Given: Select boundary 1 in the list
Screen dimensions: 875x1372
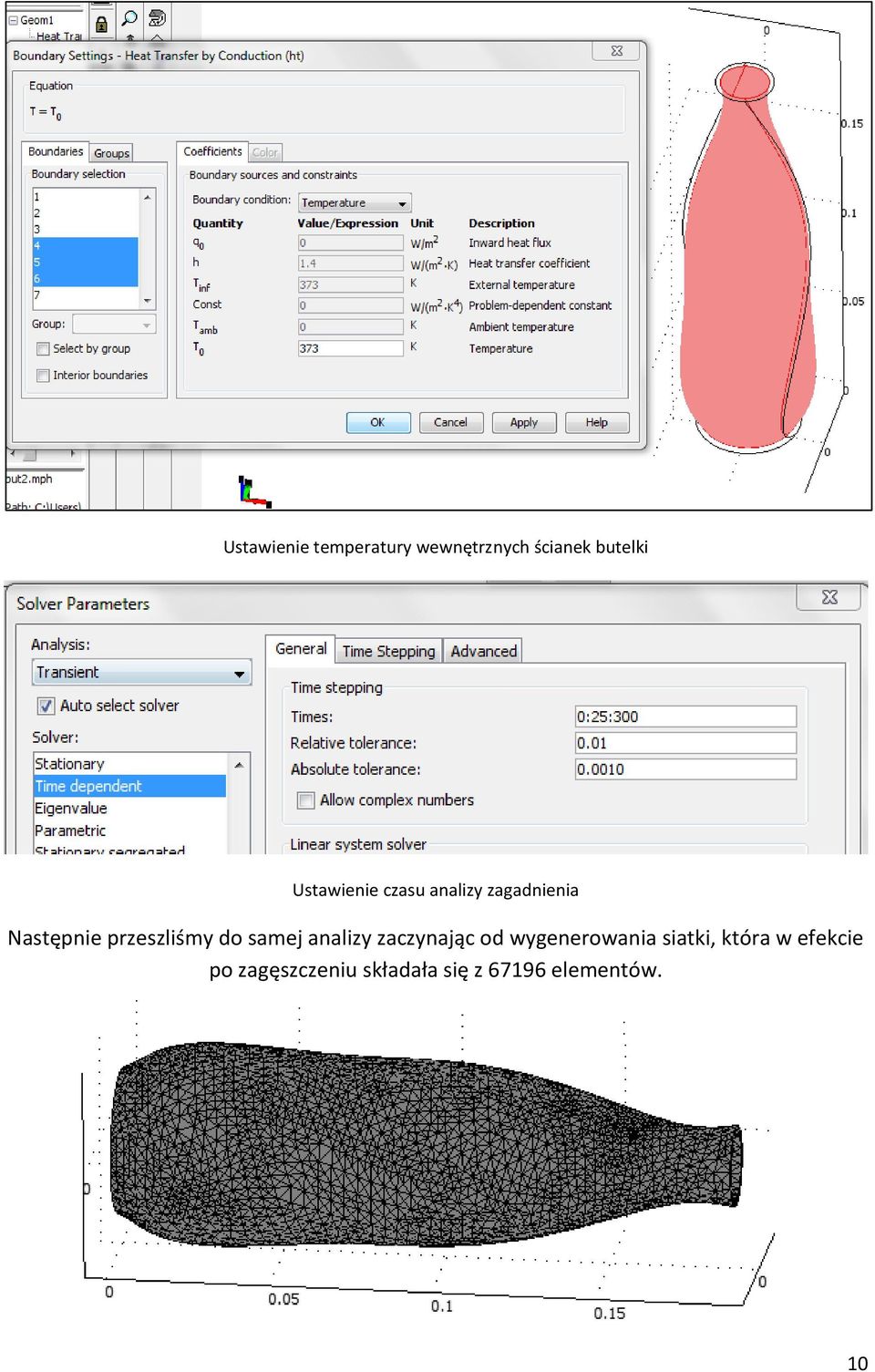Looking at the screenshot, I should 85,196.
